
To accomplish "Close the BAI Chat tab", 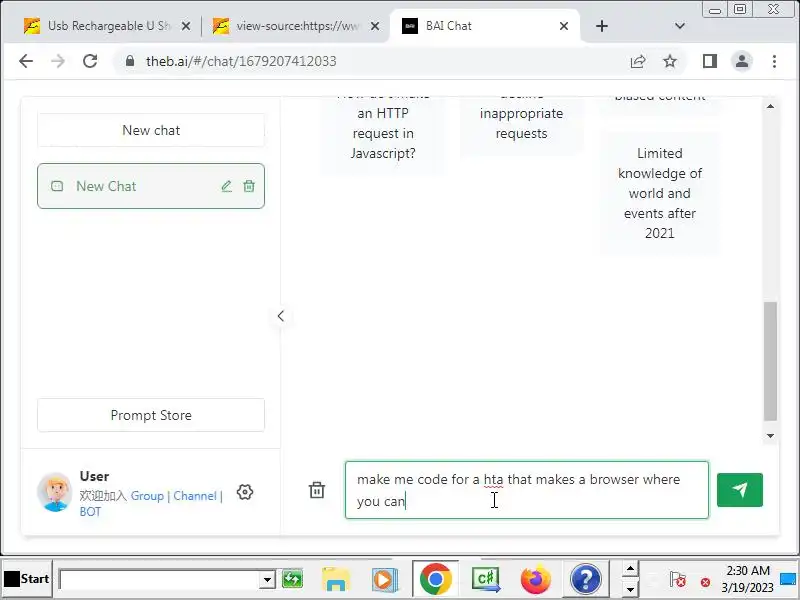I will click(x=564, y=26).
